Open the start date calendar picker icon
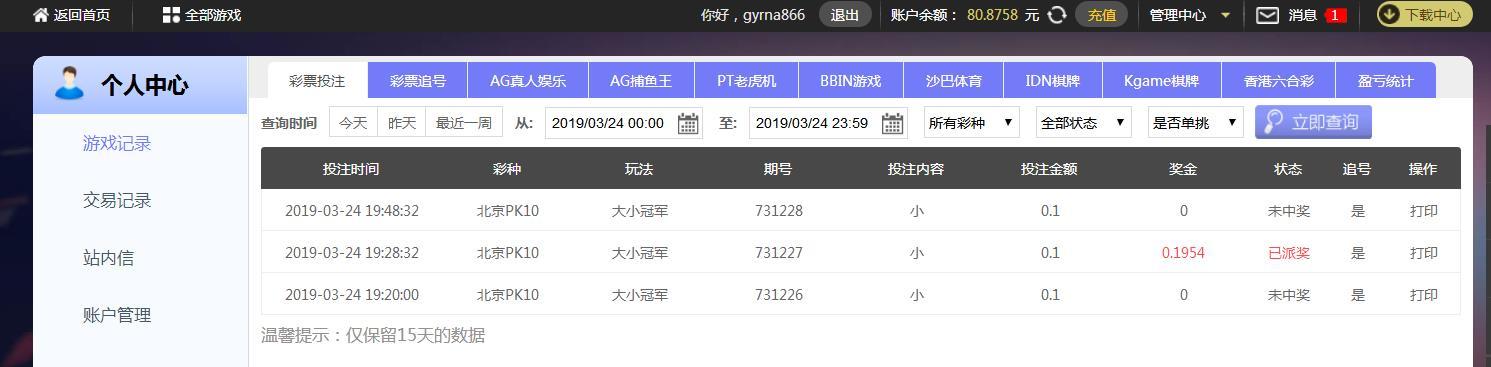 [688, 123]
